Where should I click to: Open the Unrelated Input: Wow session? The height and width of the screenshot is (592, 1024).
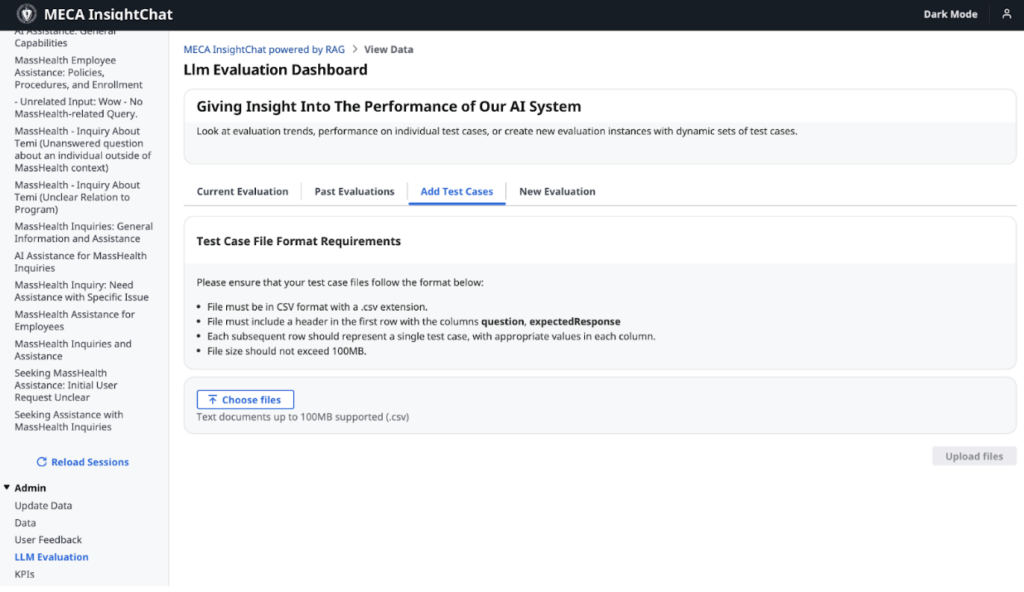click(78, 108)
